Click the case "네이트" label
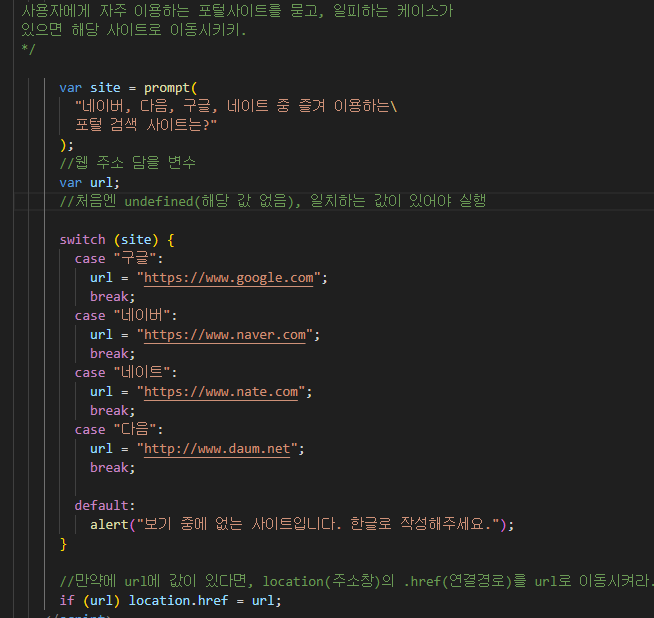 point(126,372)
